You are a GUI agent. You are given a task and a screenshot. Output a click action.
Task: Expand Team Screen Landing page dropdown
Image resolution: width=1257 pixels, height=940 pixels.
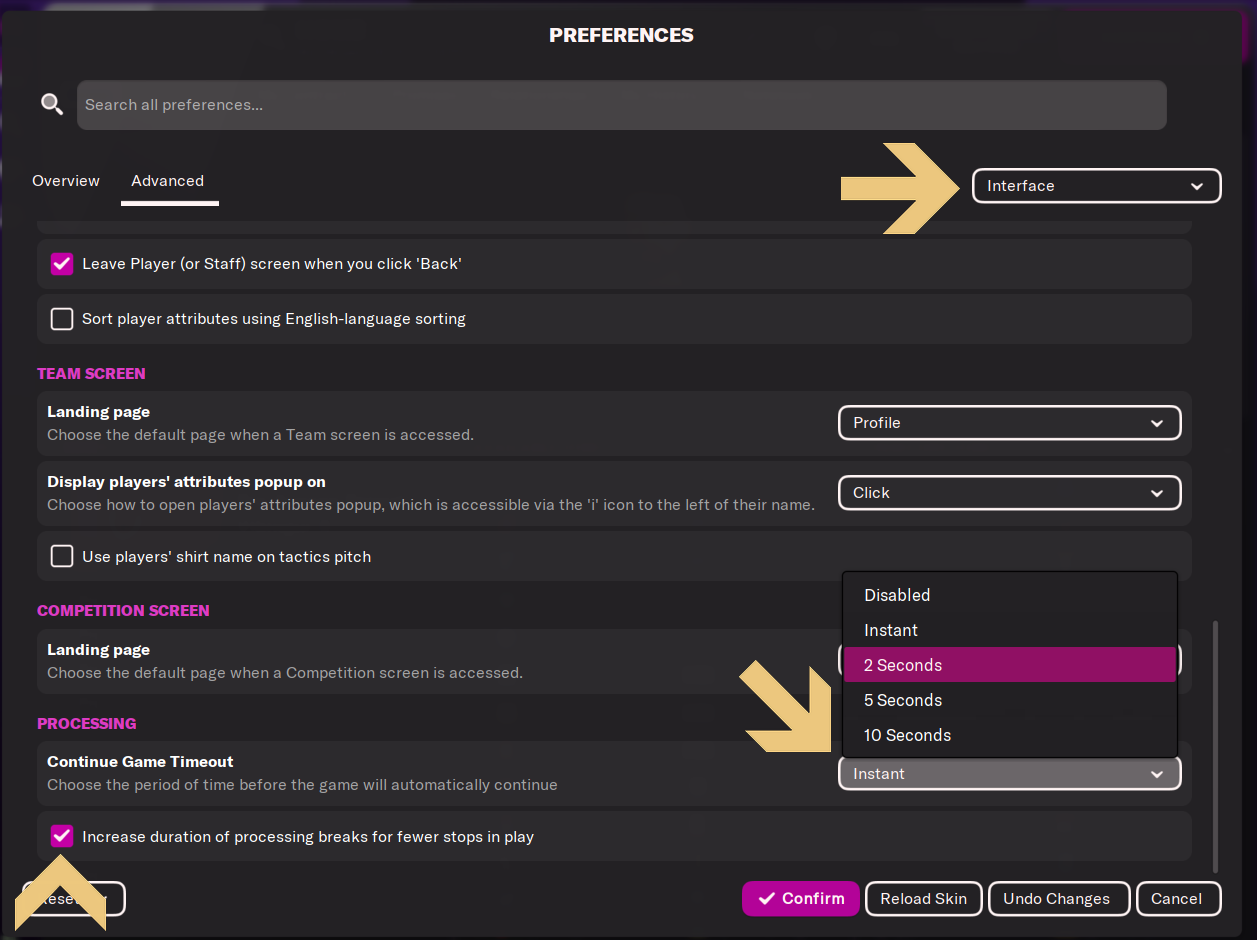coord(1009,423)
